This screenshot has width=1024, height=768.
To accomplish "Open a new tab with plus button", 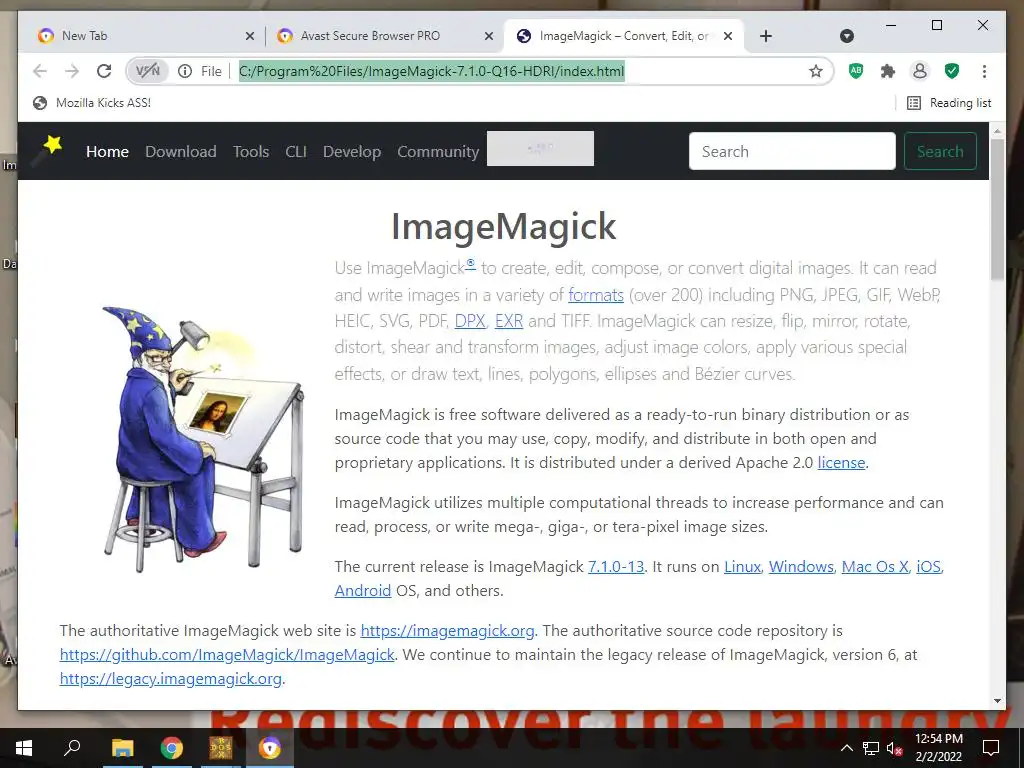I will pyautogui.click(x=766, y=36).
